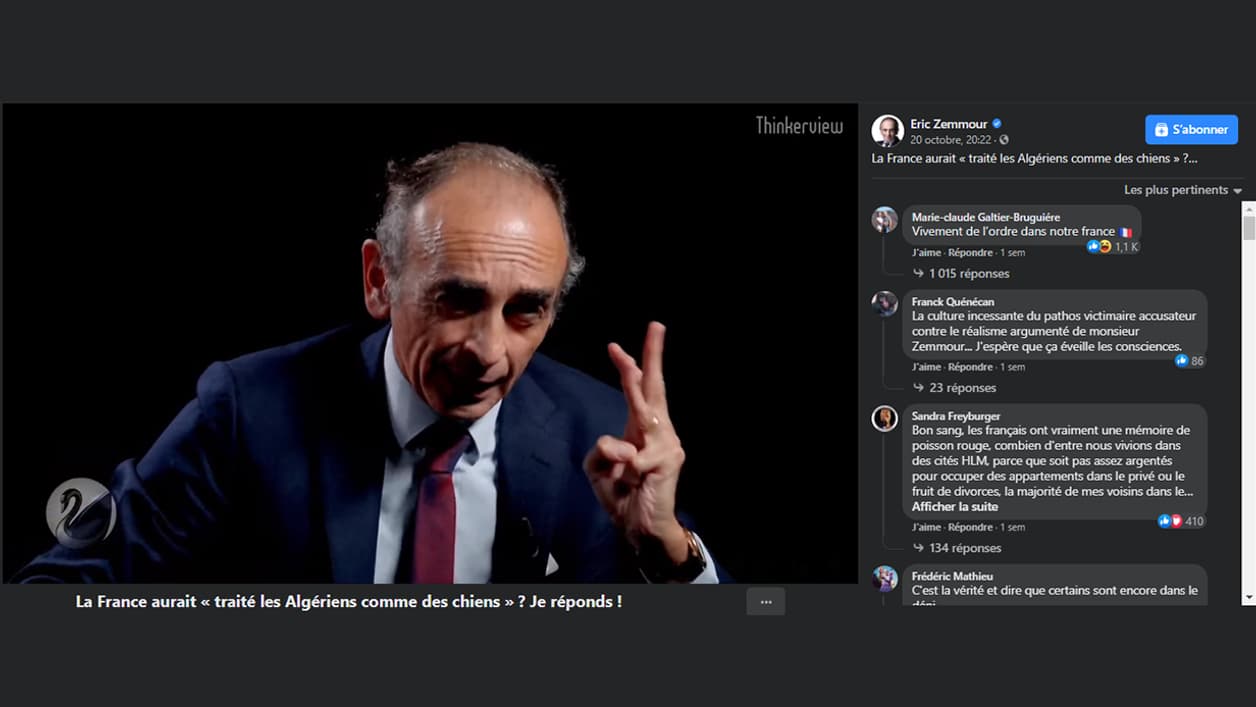This screenshot has width=1256, height=707.
Task: Click Franck Quénécan's avatar
Action: click(x=885, y=304)
